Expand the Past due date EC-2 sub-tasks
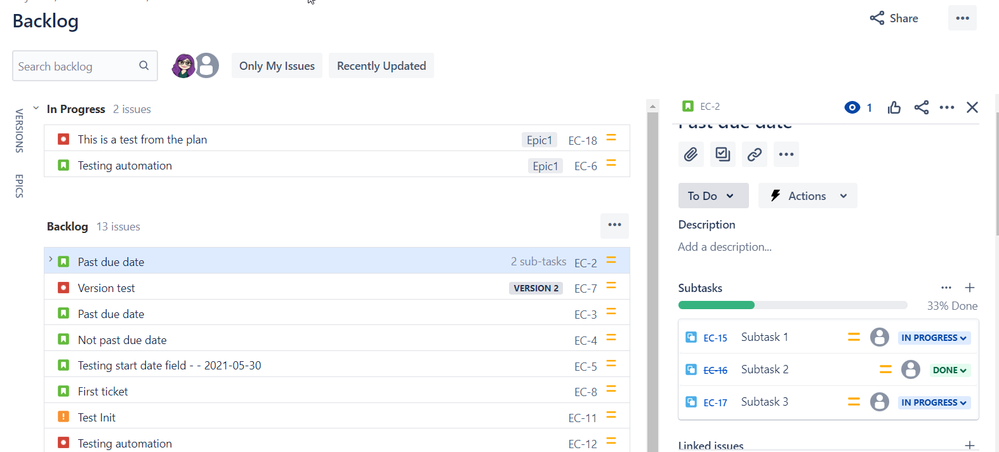 click(50, 259)
